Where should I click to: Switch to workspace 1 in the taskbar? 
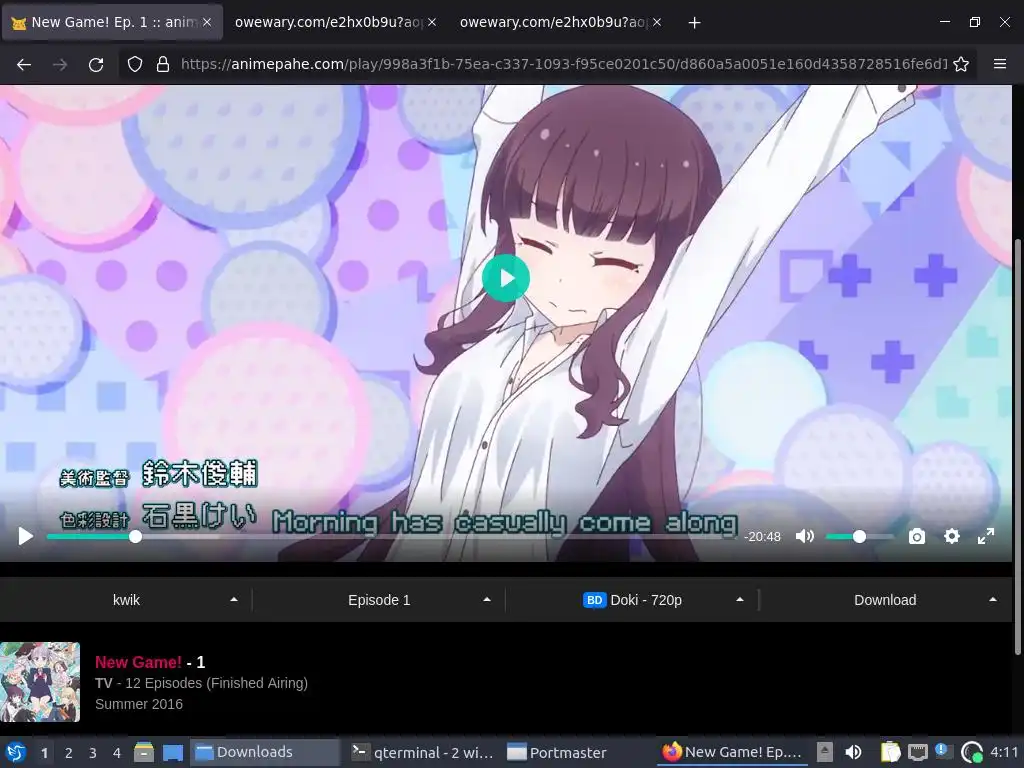pos(44,753)
